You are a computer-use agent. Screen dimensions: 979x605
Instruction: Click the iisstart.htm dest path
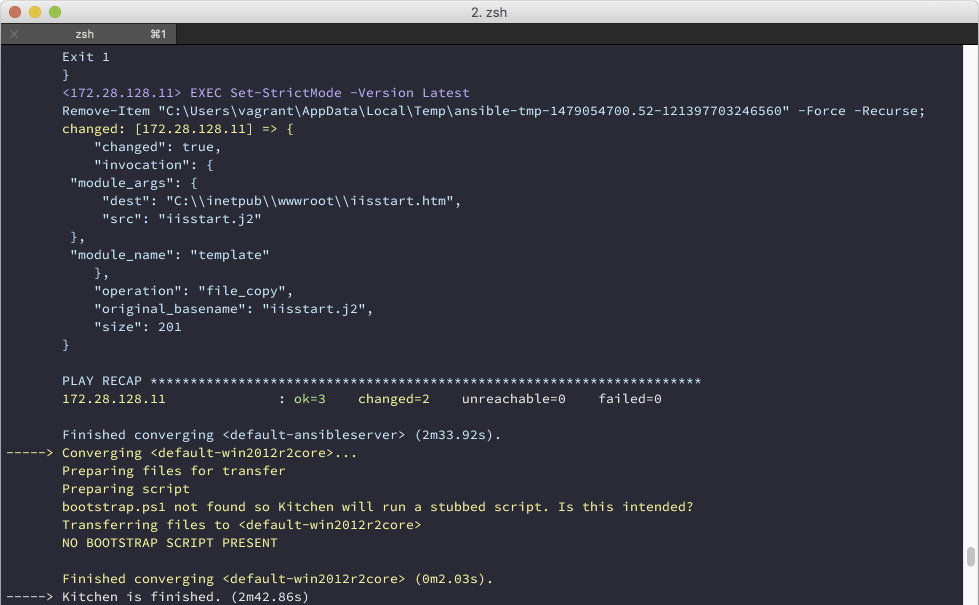click(x=312, y=201)
